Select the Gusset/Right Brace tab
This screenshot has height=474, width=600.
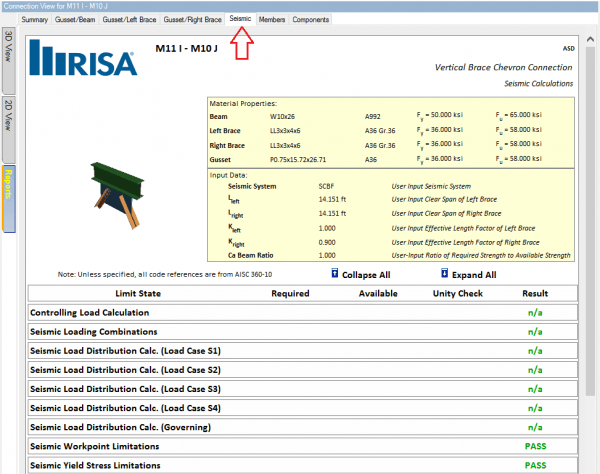193,19
